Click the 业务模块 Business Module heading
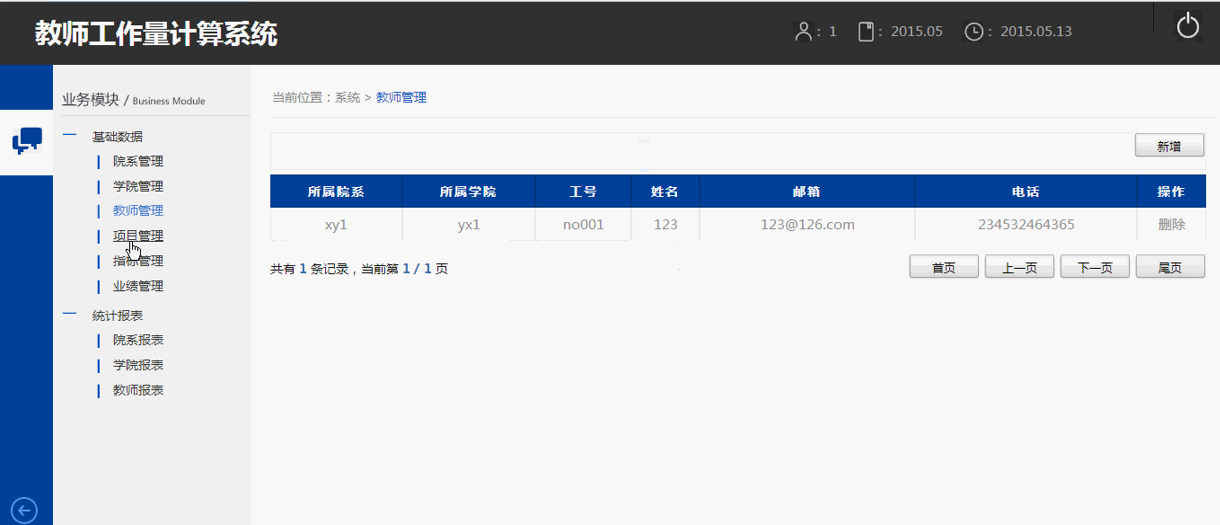Viewport: 1220px width, 525px height. pos(134,100)
